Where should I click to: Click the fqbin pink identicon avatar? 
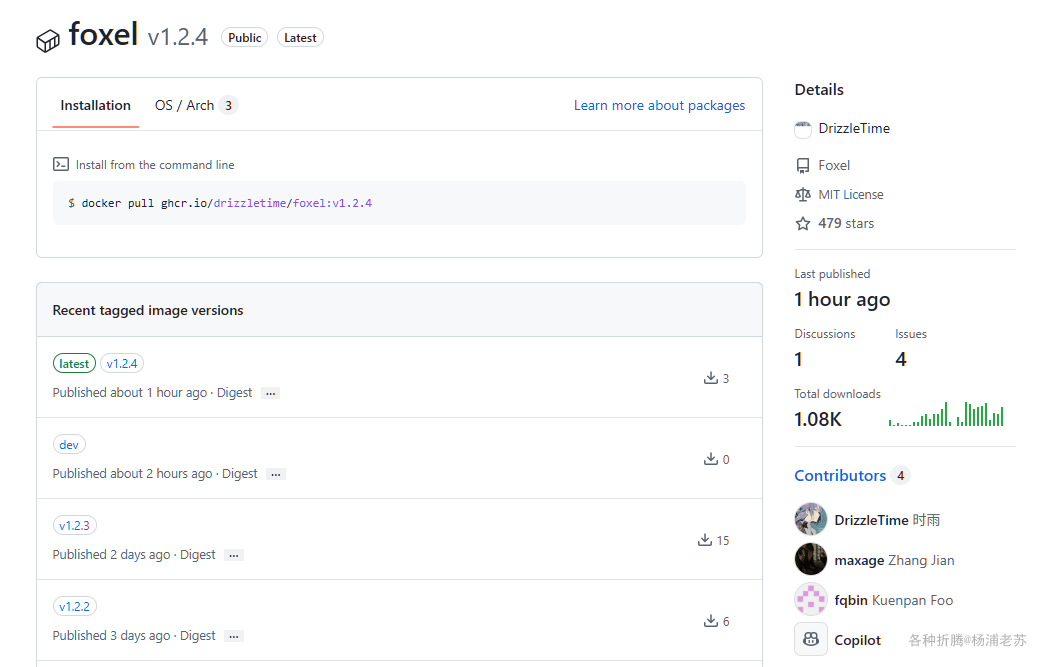tap(811, 599)
